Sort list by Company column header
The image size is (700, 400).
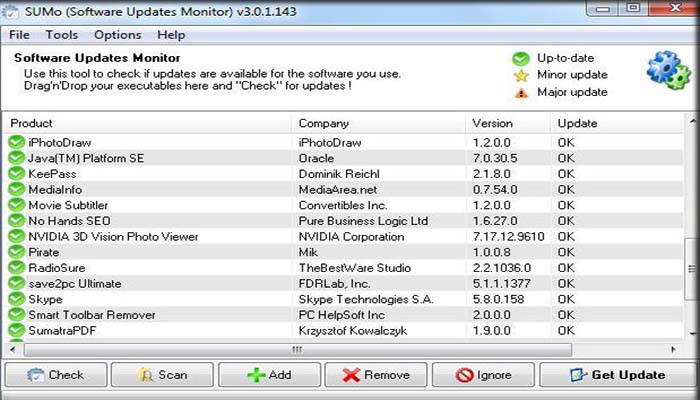(379, 123)
